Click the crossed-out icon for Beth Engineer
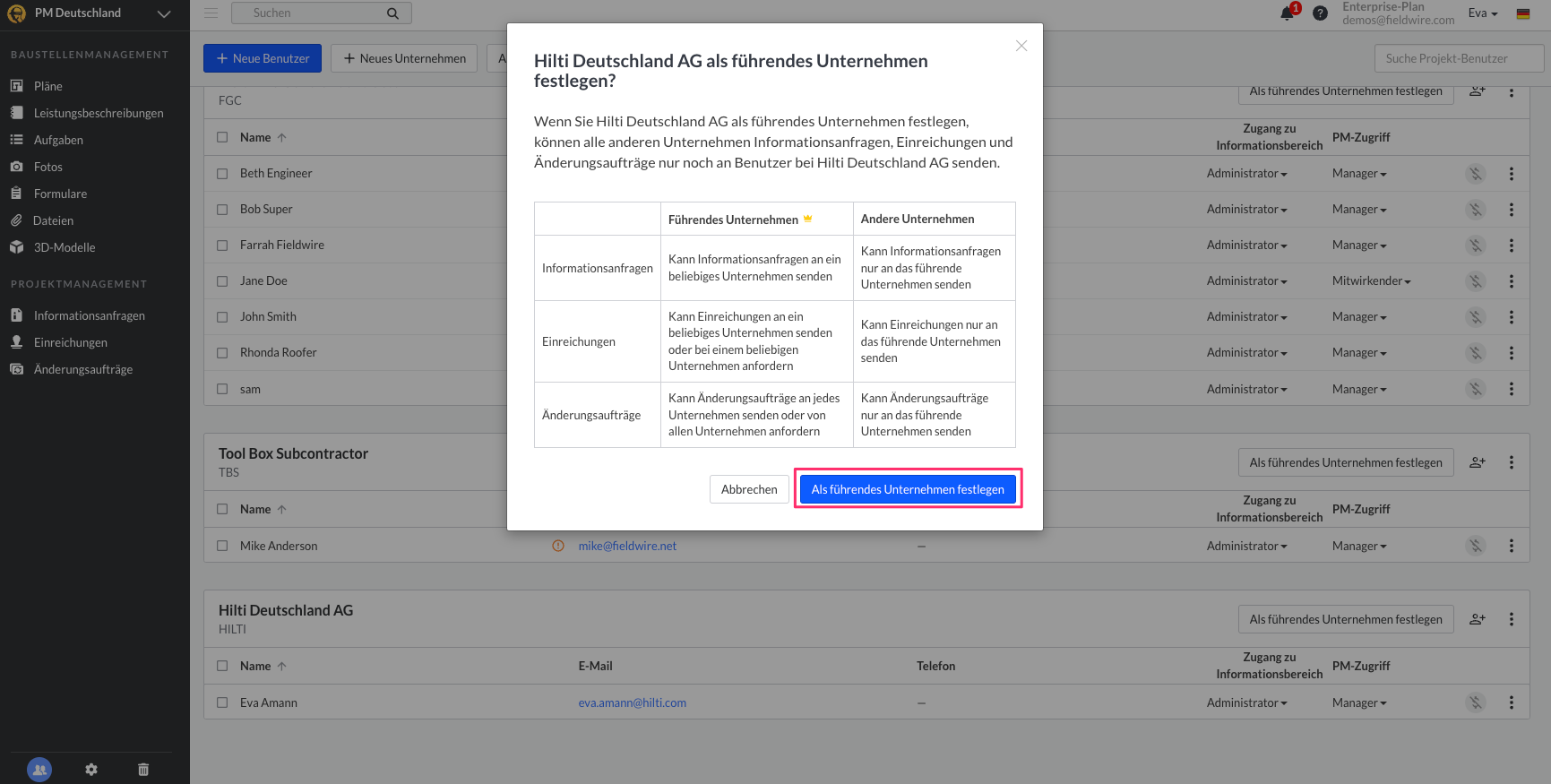This screenshot has height=784, width=1551. point(1476,174)
